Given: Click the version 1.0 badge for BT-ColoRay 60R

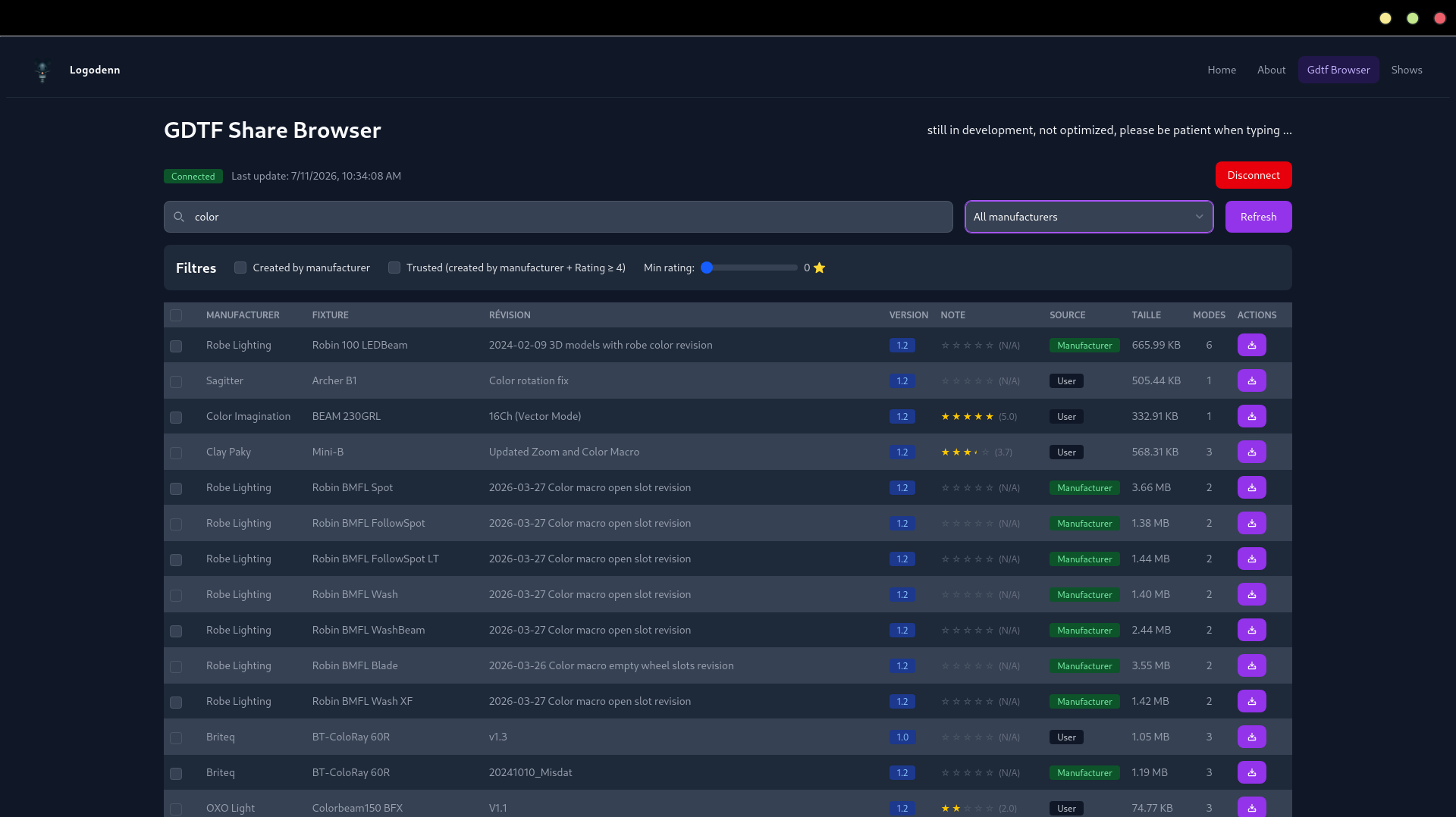Looking at the screenshot, I should (x=902, y=737).
